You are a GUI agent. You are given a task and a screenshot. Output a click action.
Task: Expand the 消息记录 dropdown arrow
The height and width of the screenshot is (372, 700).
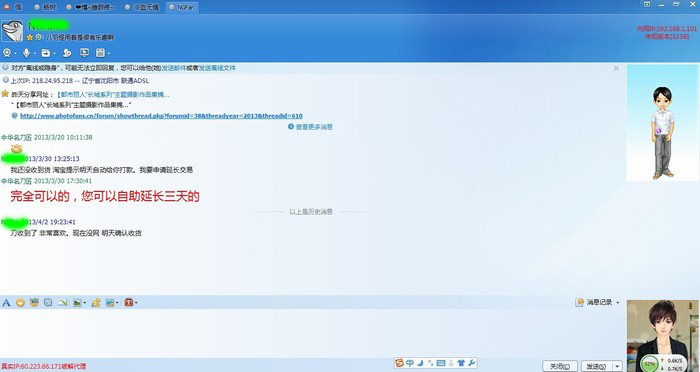(x=618, y=302)
